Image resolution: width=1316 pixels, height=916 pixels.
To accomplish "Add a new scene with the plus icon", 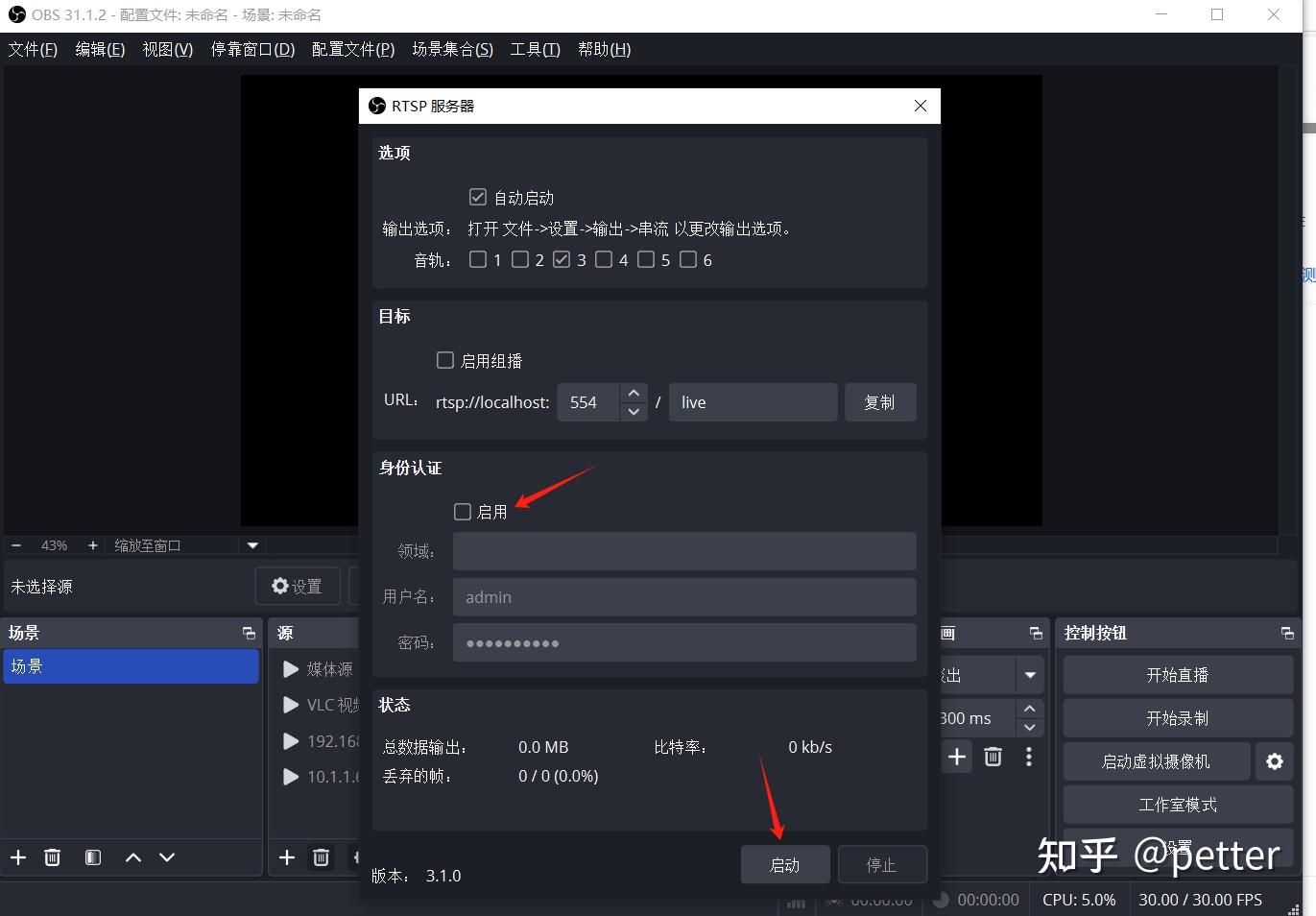I will 17,857.
